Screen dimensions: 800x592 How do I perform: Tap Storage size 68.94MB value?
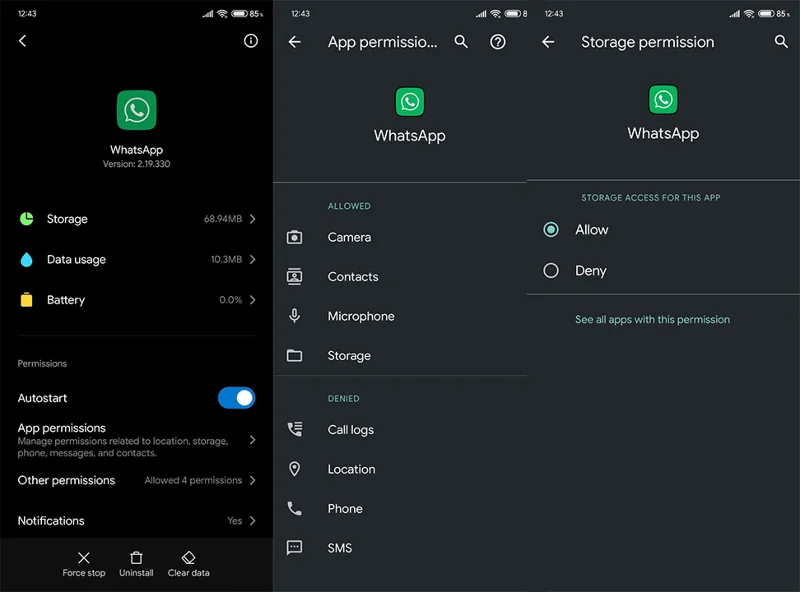223,219
